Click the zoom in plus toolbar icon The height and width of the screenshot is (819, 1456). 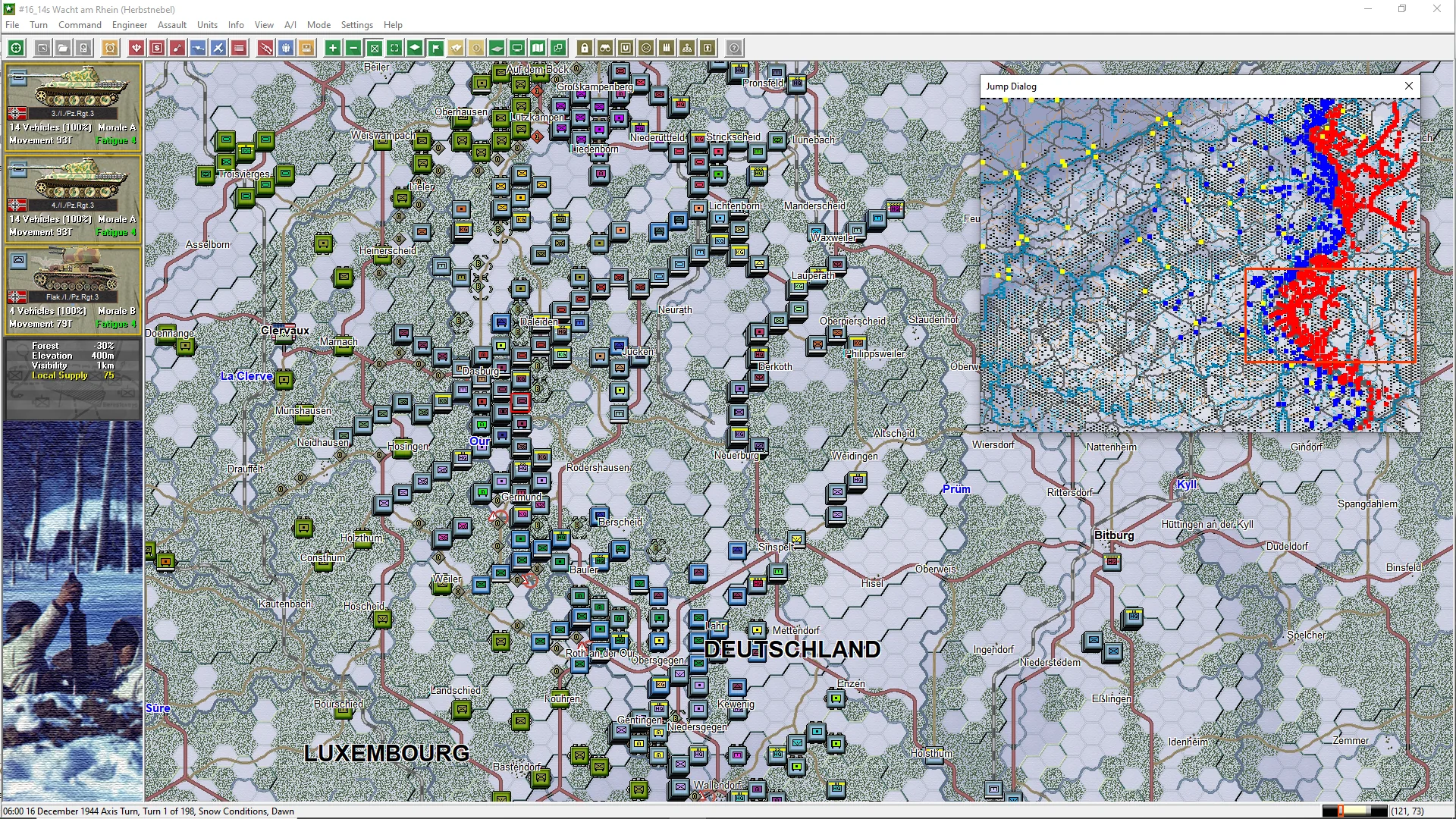click(x=332, y=48)
